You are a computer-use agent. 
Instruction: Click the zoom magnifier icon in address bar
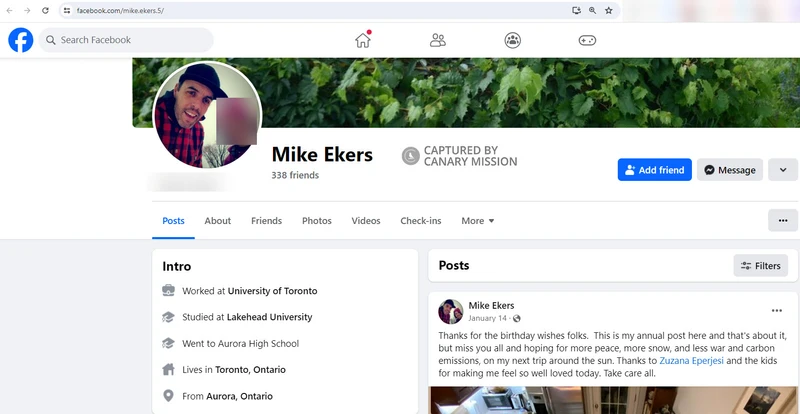point(592,10)
